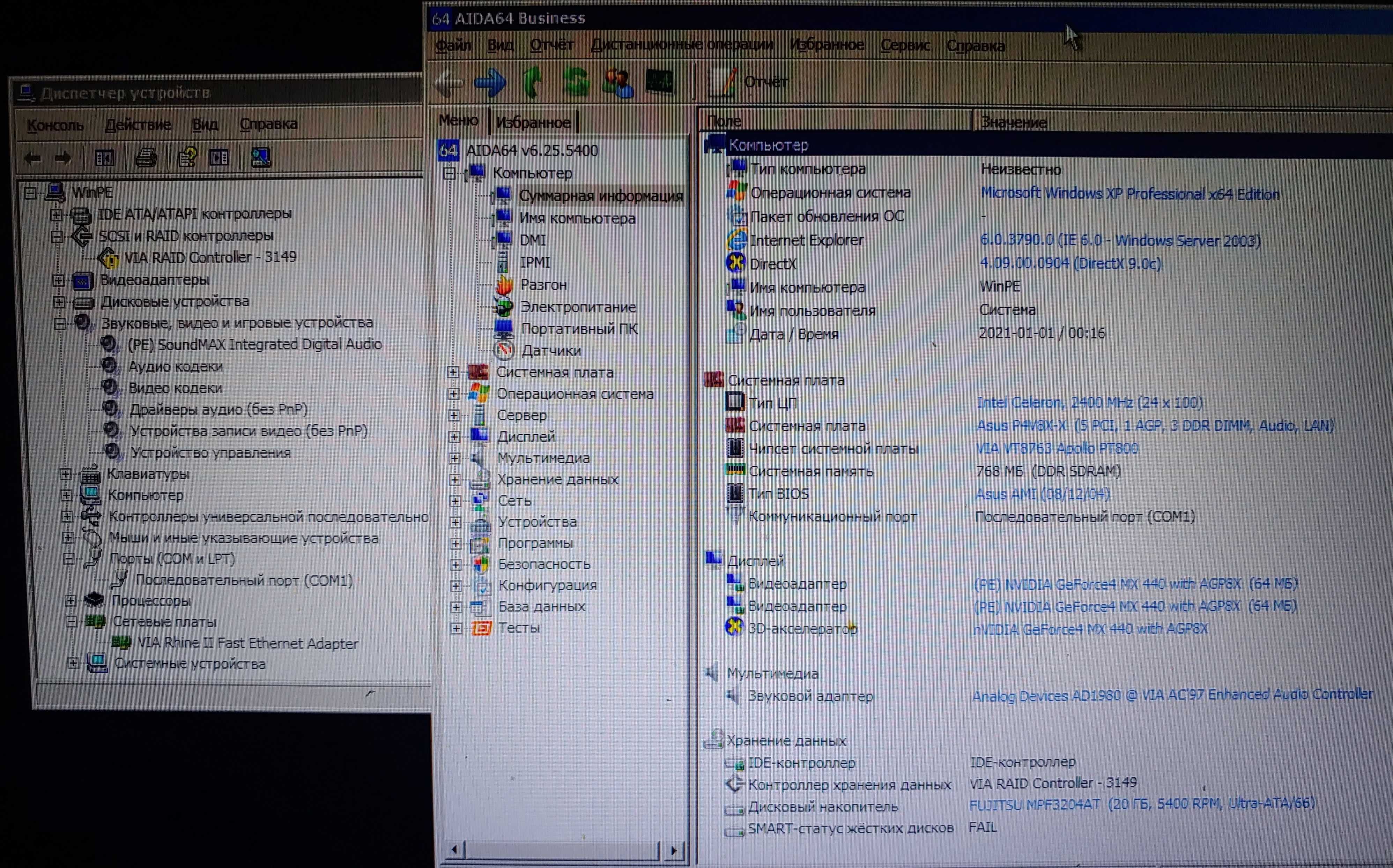Open the Analog Devices AD1980 audio link
The image size is (1393, 868).
pyautogui.click(x=1172, y=695)
